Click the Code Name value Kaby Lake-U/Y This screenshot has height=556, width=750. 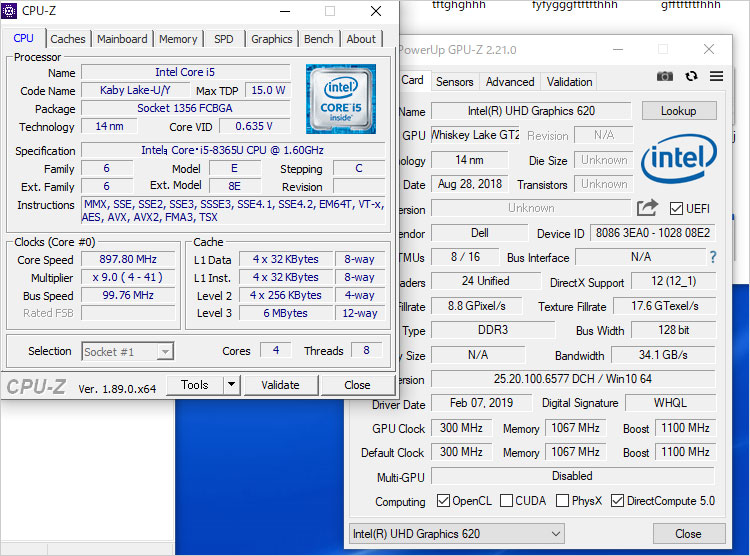point(134,90)
